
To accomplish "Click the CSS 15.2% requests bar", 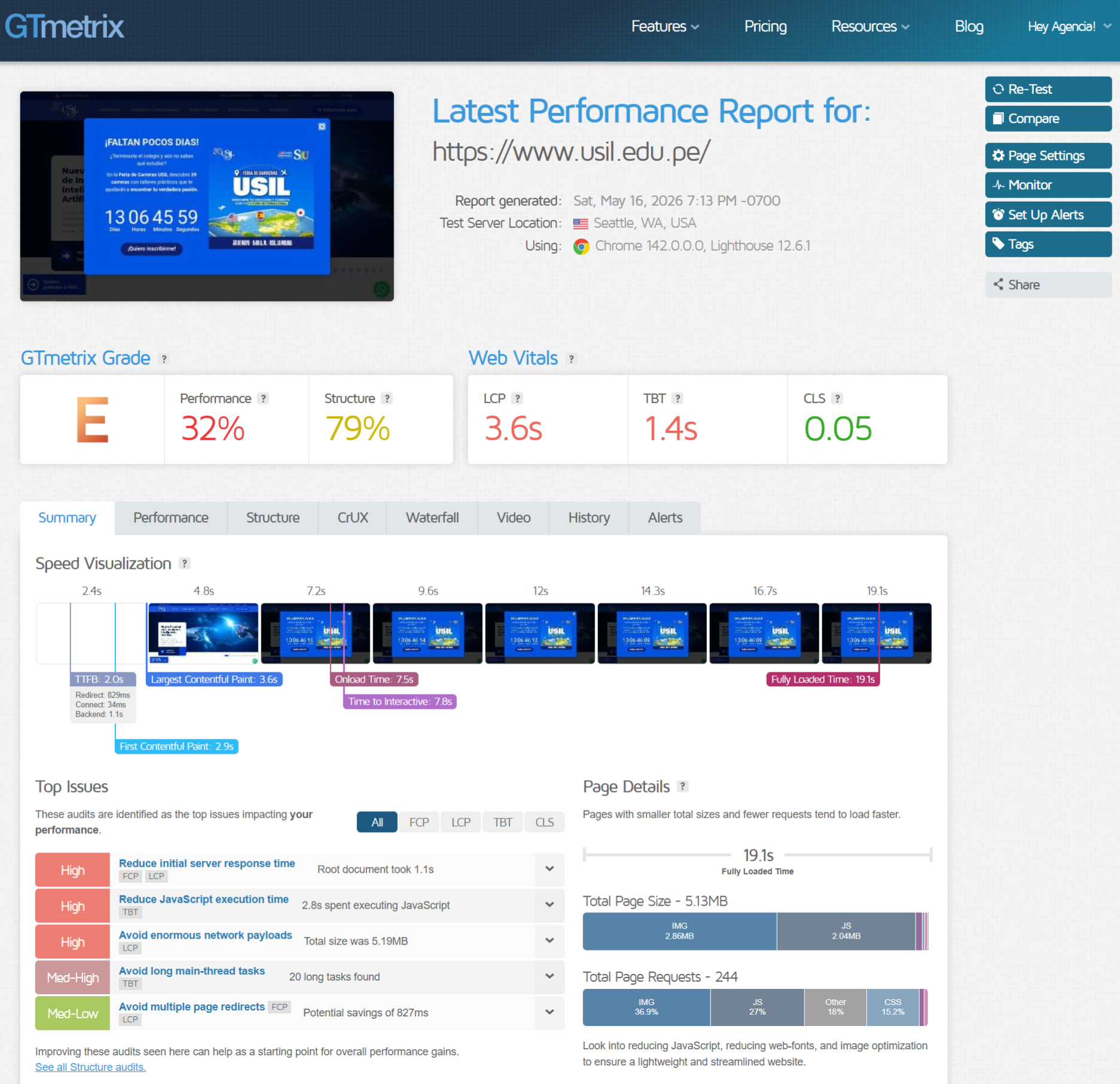I will [893, 1007].
